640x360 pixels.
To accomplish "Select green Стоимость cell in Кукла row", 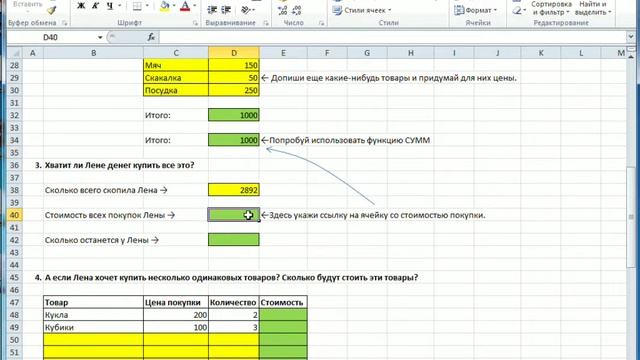I will tap(283, 315).
